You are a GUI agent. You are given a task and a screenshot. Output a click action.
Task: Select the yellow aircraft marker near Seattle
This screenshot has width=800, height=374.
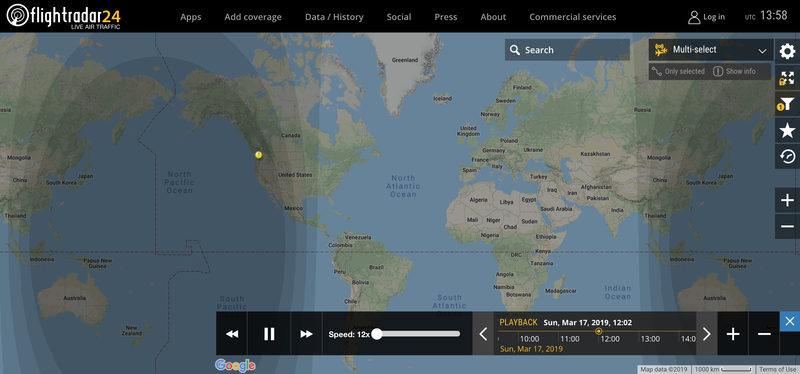[258, 155]
